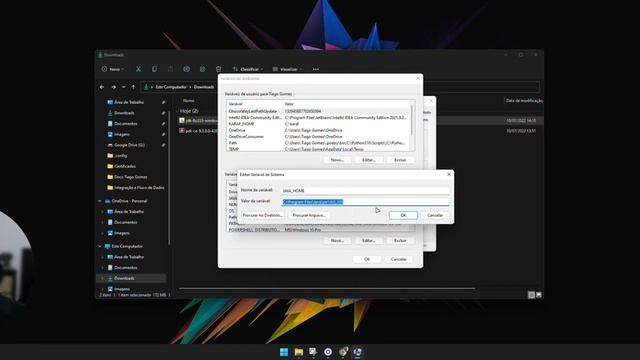Click the Valor column header in the user variables list
The image size is (640, 360).
[x=346, y=104]
